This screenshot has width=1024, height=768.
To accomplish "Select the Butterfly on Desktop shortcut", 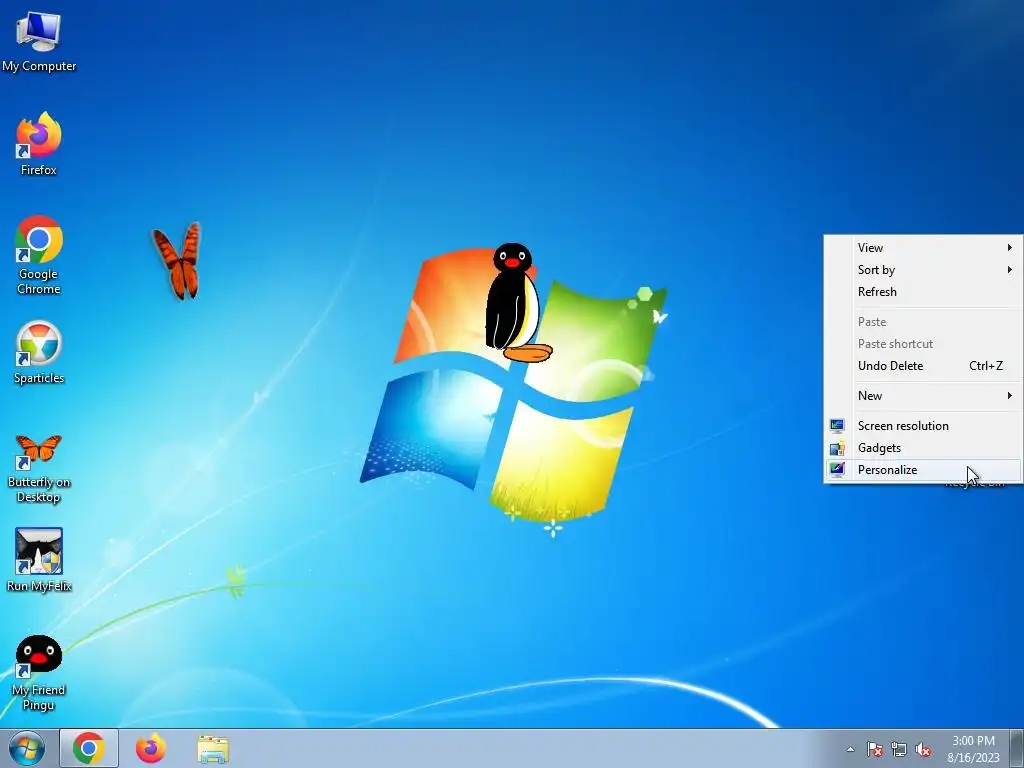I will point(39,469).
